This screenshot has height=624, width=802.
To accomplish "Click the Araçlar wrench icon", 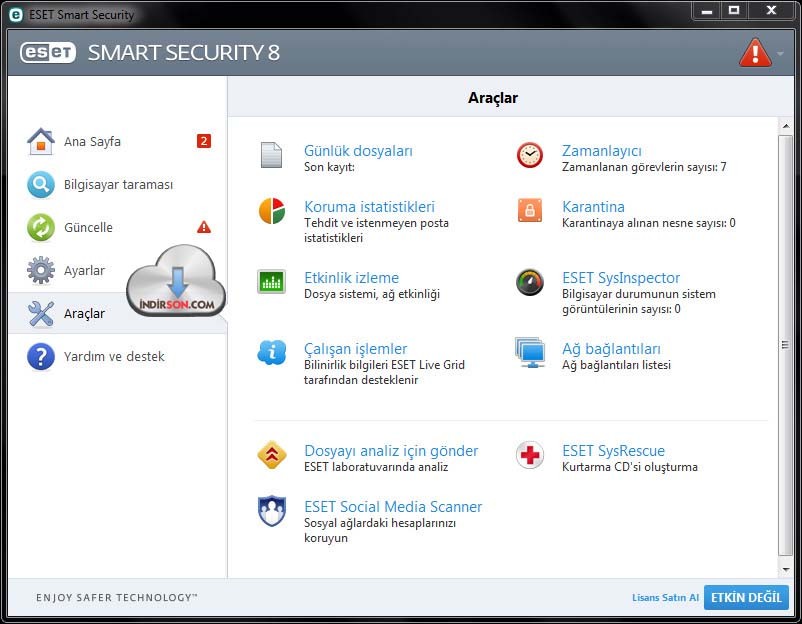I will 41,313.
